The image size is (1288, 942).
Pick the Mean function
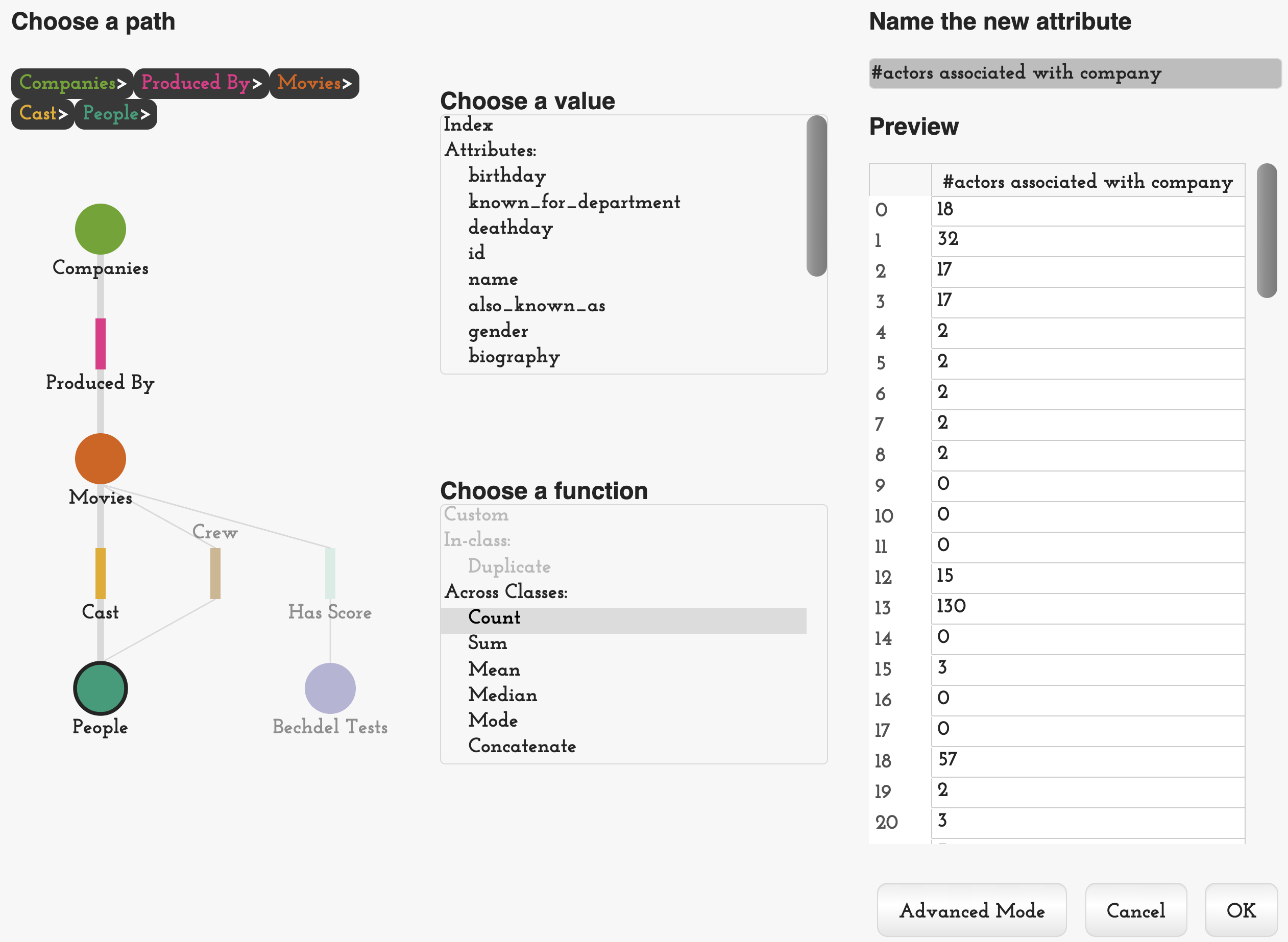(x=494, y=669)
